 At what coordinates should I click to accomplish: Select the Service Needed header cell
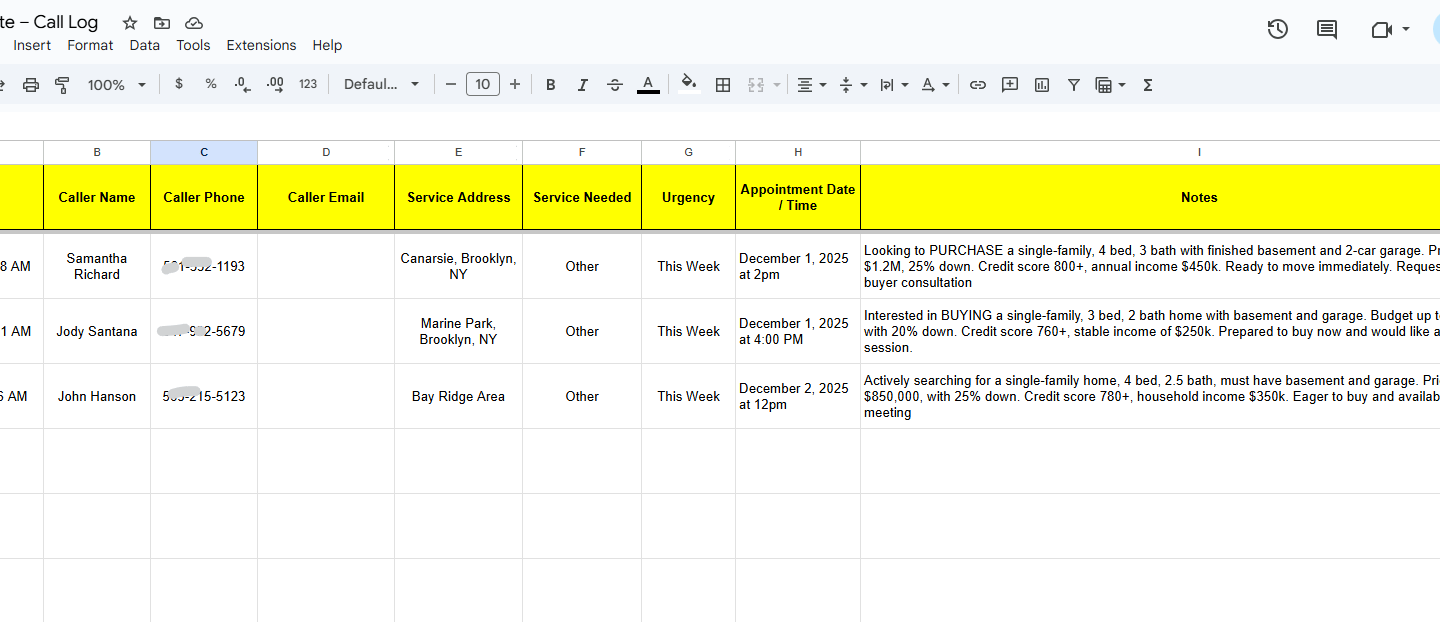pyautogui.click(x=582, y=197)
